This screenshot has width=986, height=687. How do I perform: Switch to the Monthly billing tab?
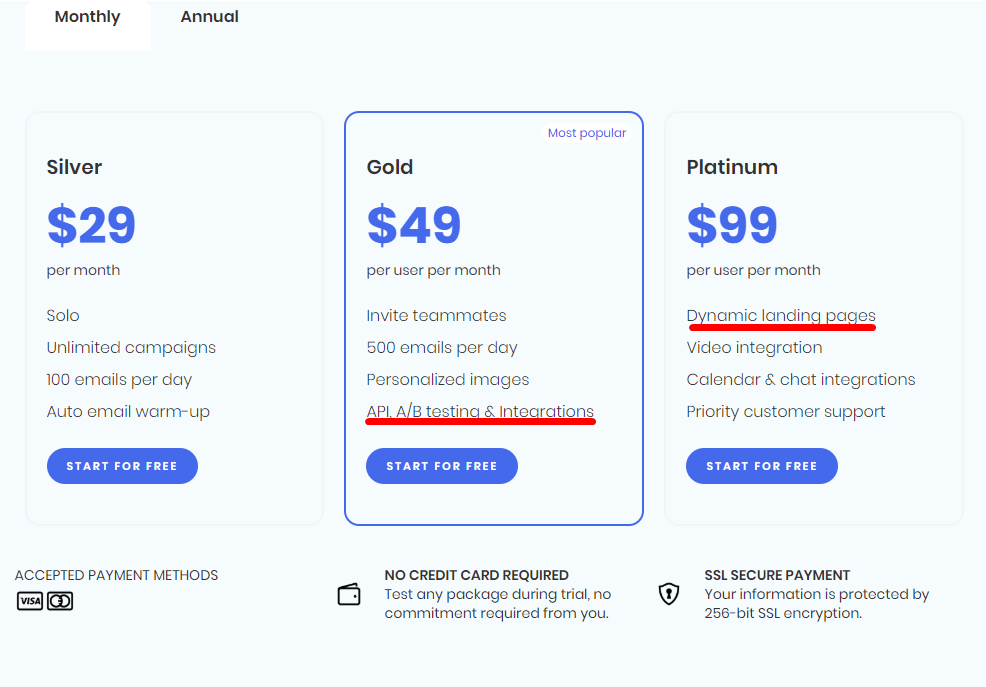[x=87, y=17]
